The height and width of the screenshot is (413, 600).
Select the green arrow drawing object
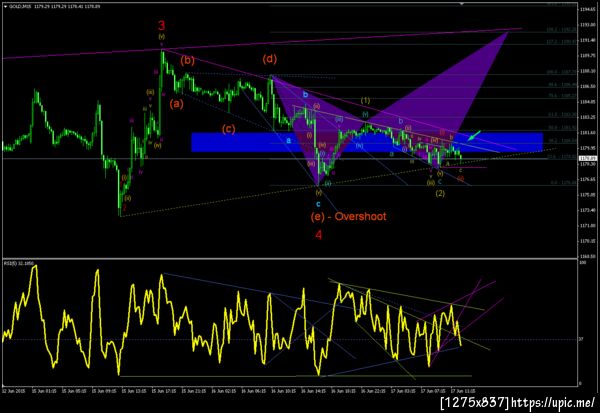(x=474, y=135)
